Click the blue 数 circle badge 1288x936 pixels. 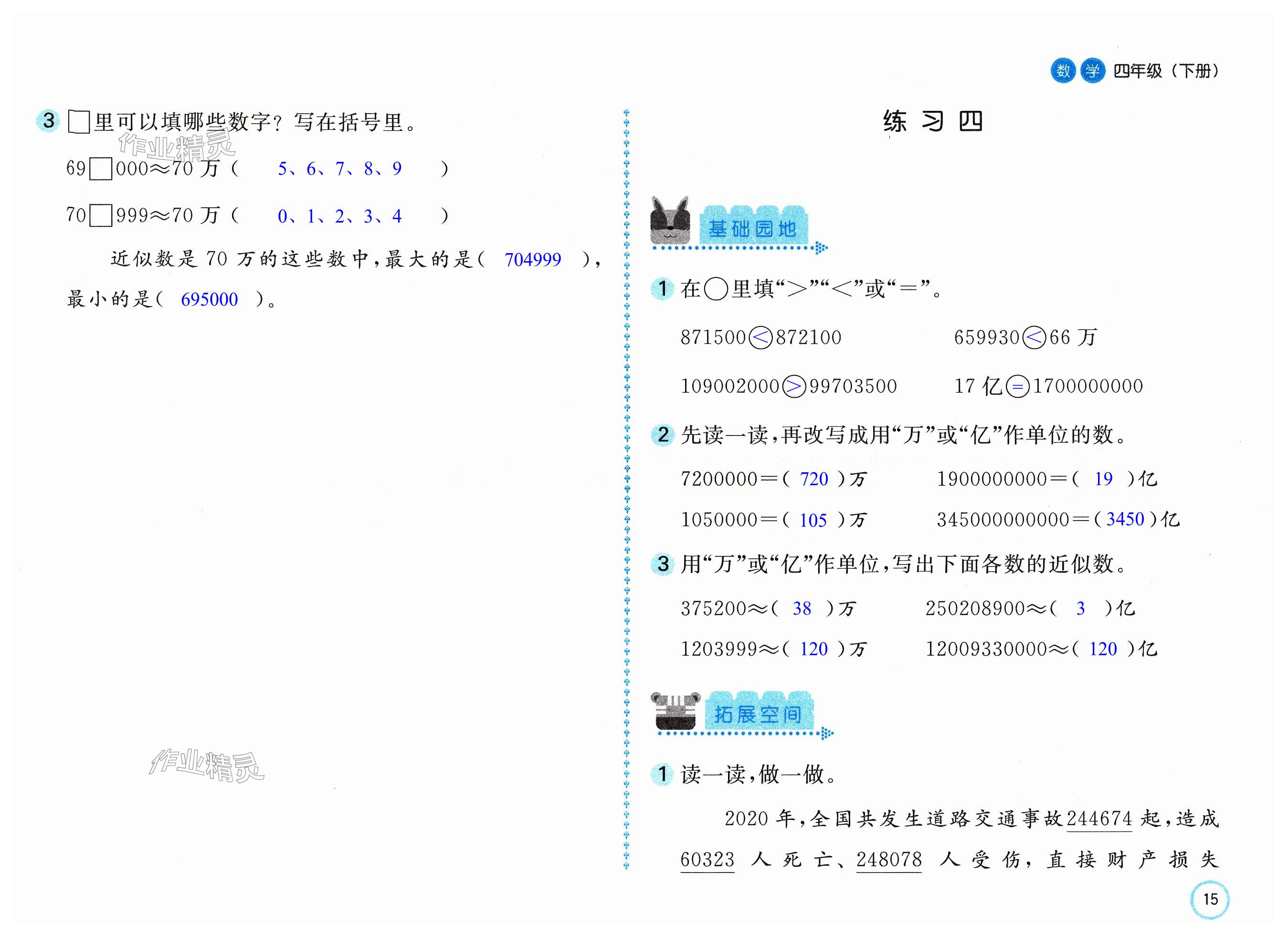[1063, 71]
